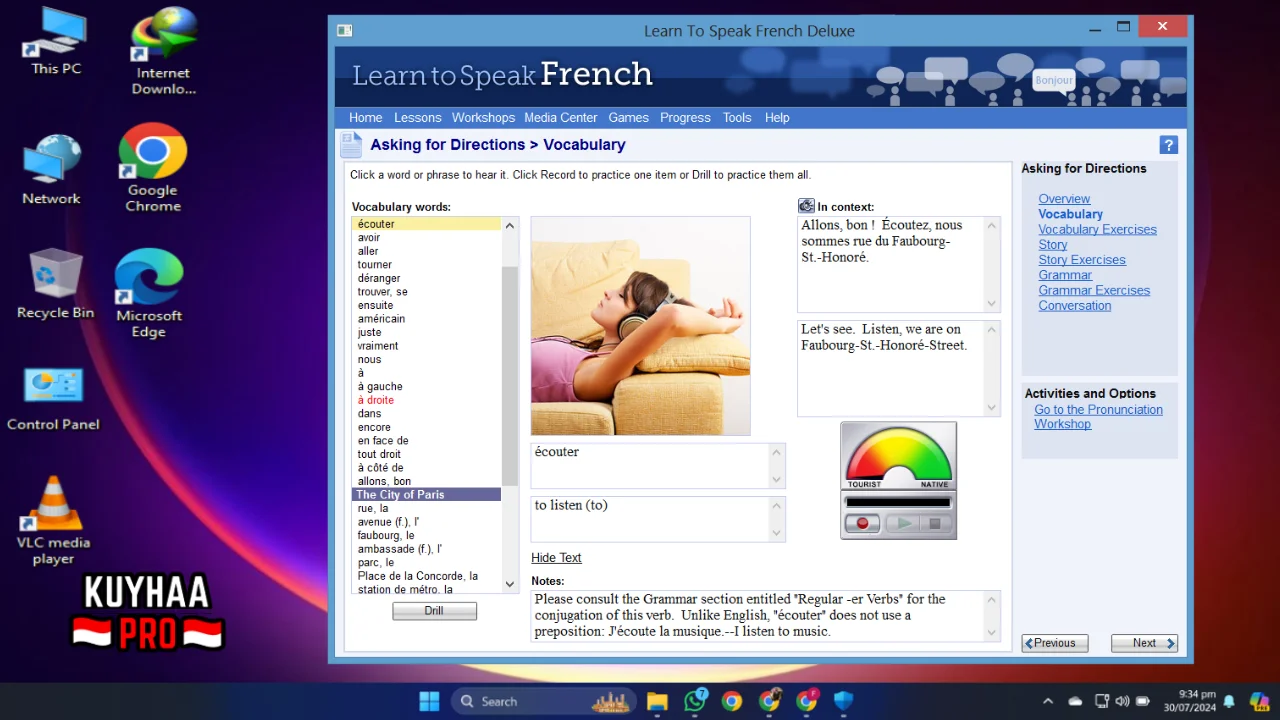This screenshot has width=1280, height=720.
Task: Click the TOURIST-NATIVE pronunciation gauge
Action: point(898,457)
